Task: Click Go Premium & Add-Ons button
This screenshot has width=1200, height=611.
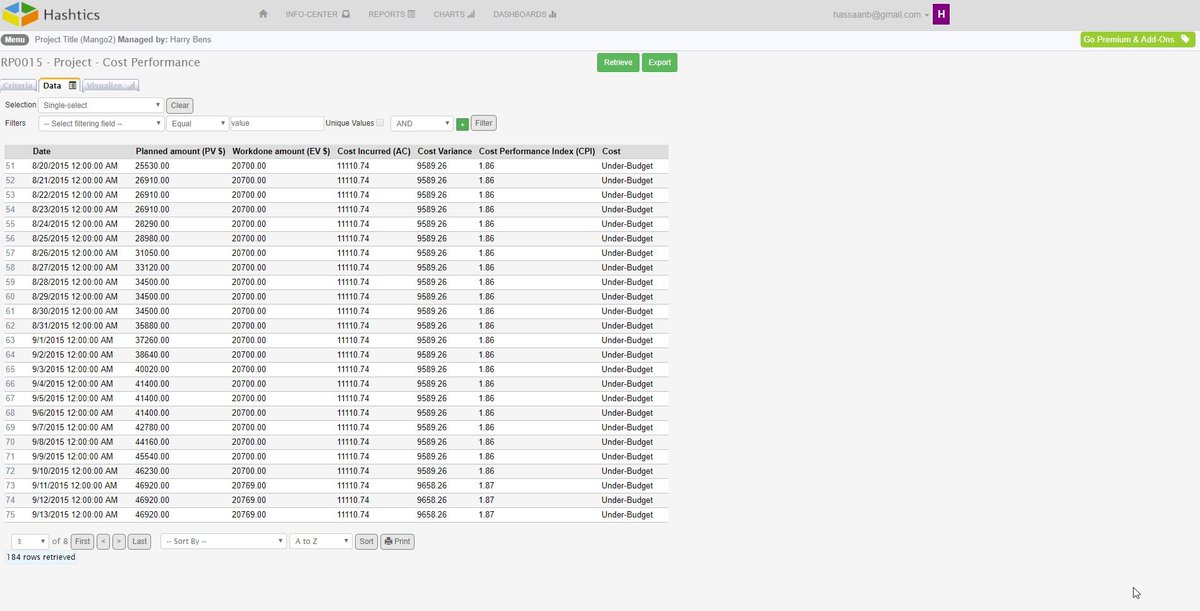Action: coord(1137,40)
